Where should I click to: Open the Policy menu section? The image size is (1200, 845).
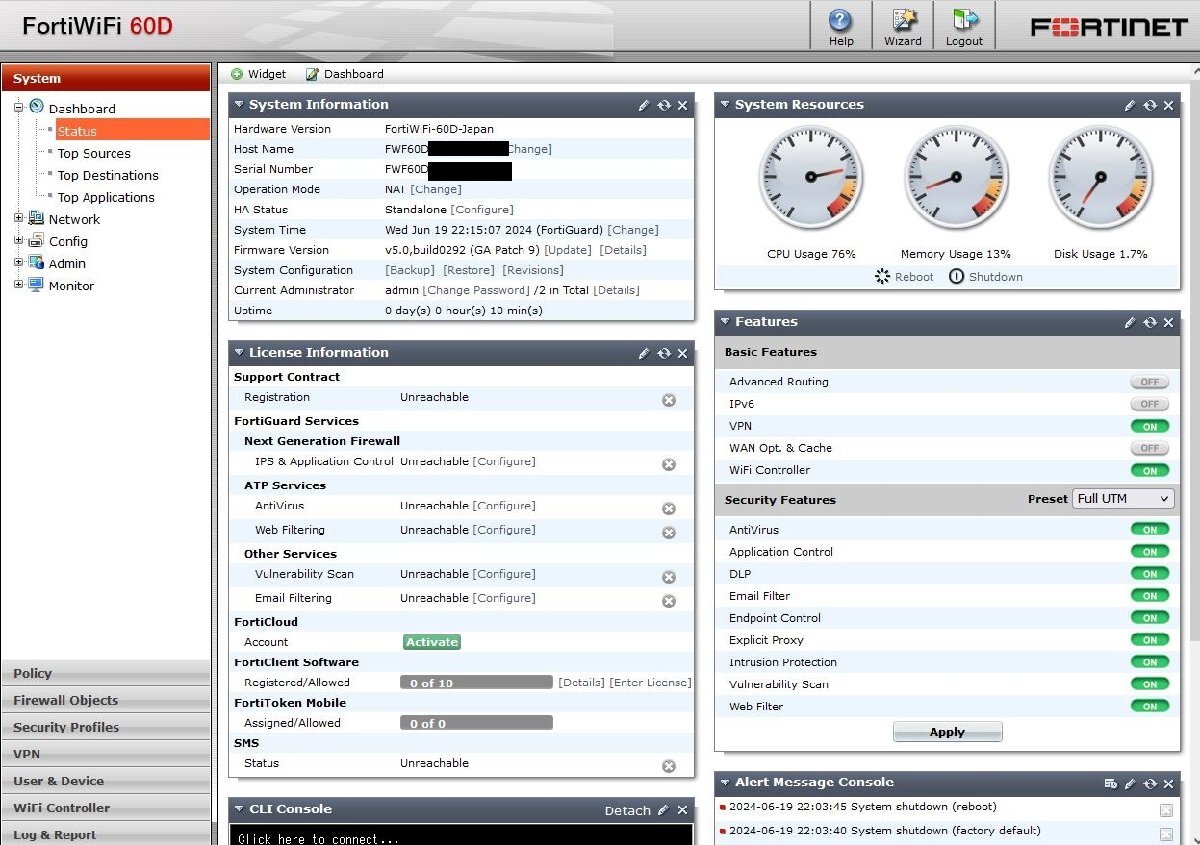pos(106,673)
